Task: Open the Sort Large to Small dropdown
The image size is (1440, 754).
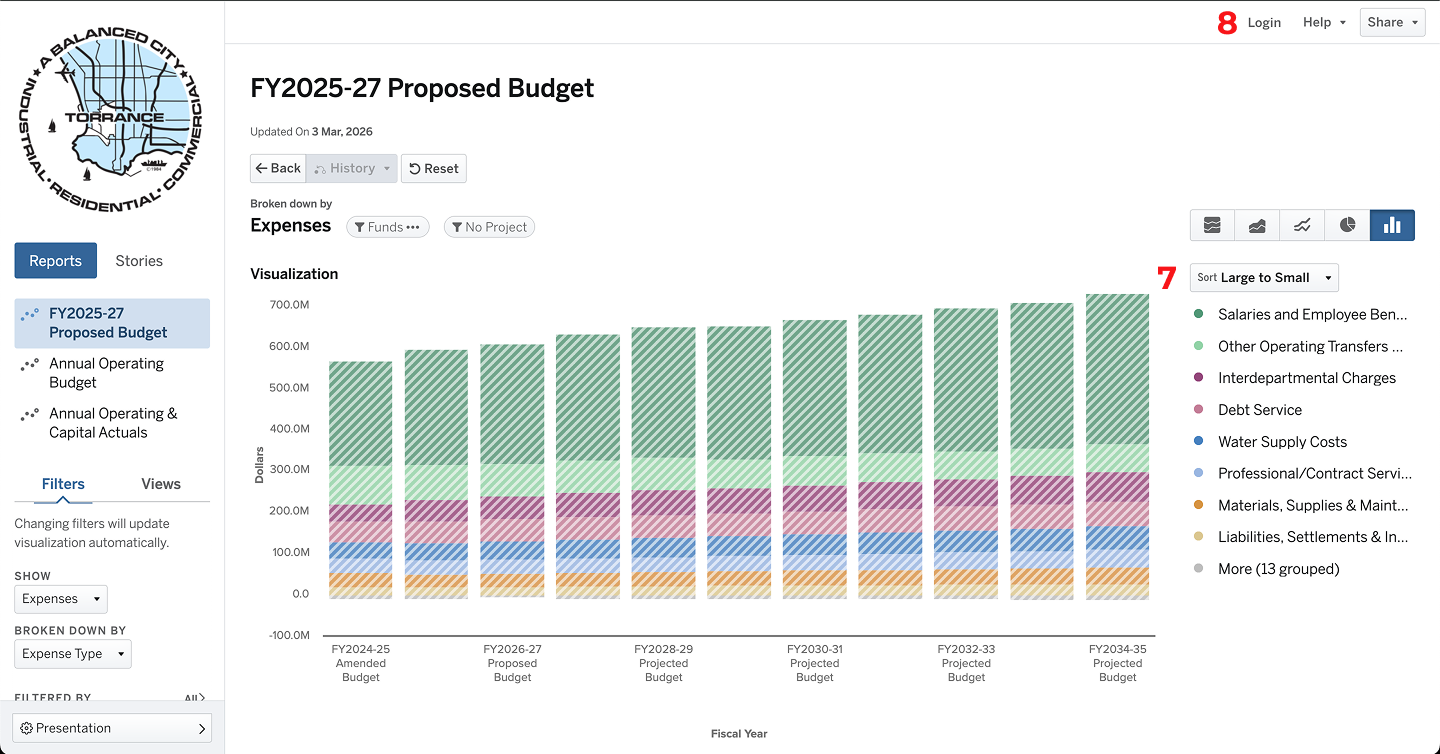Action: point(1264,277)
